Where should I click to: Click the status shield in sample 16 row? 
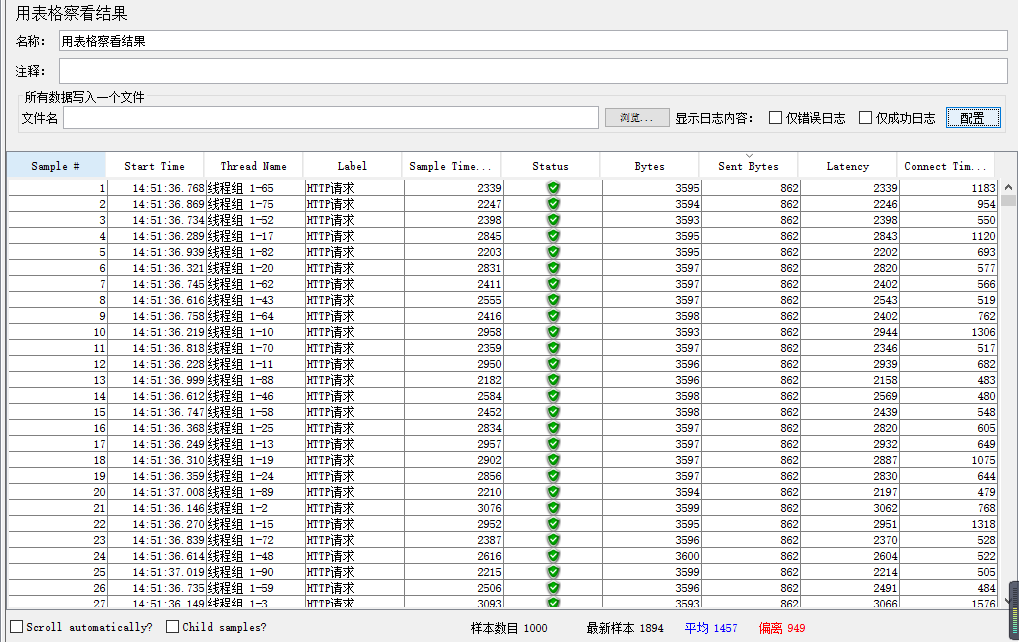(x=553, y=428)
